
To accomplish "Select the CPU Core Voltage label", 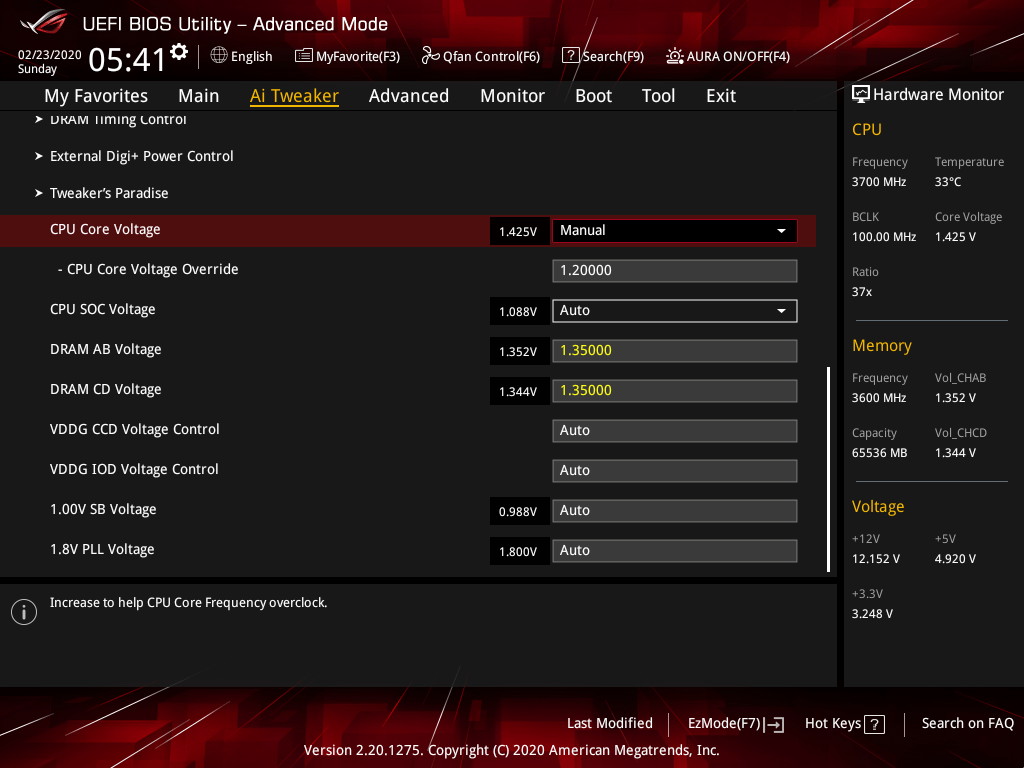I will [x=105, y=230].
